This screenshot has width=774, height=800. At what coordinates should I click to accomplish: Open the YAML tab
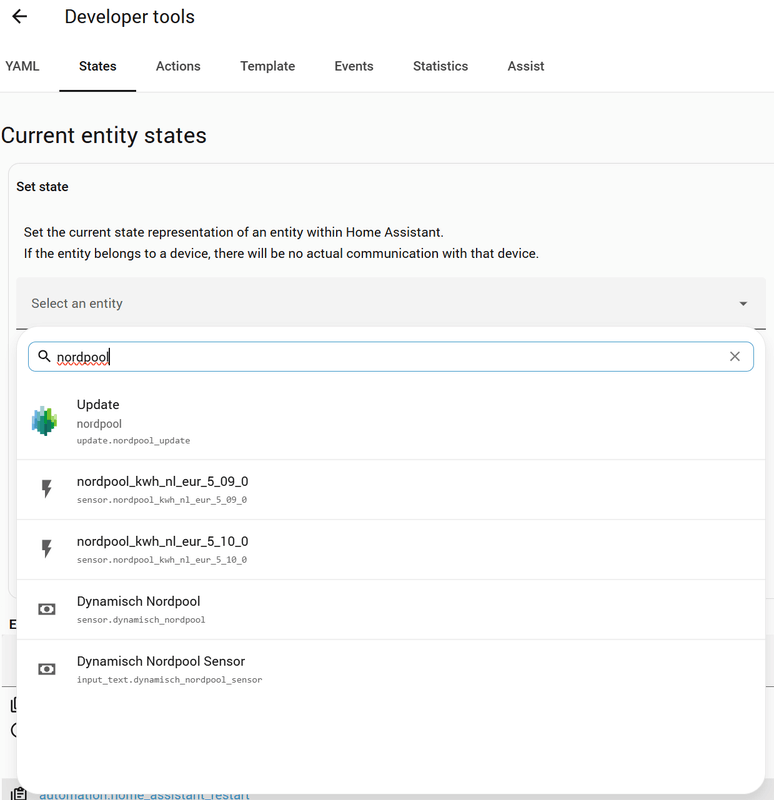pyautogui.click(x=22, y=66)
